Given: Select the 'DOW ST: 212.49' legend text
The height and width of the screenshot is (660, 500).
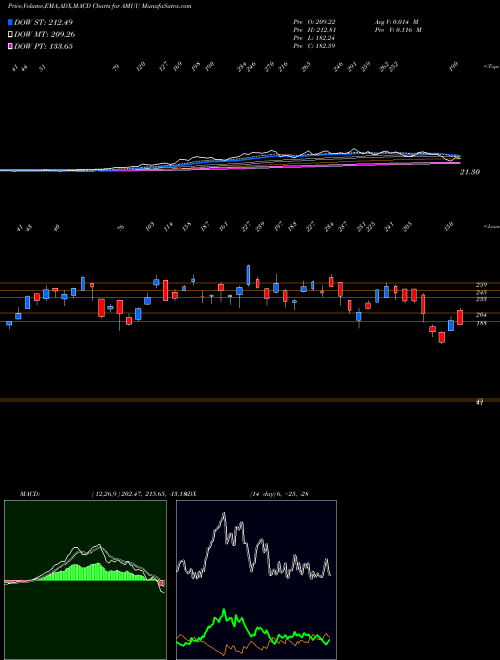Looking at the screenshot, I should pyautogui.click(x=43, y=23).
